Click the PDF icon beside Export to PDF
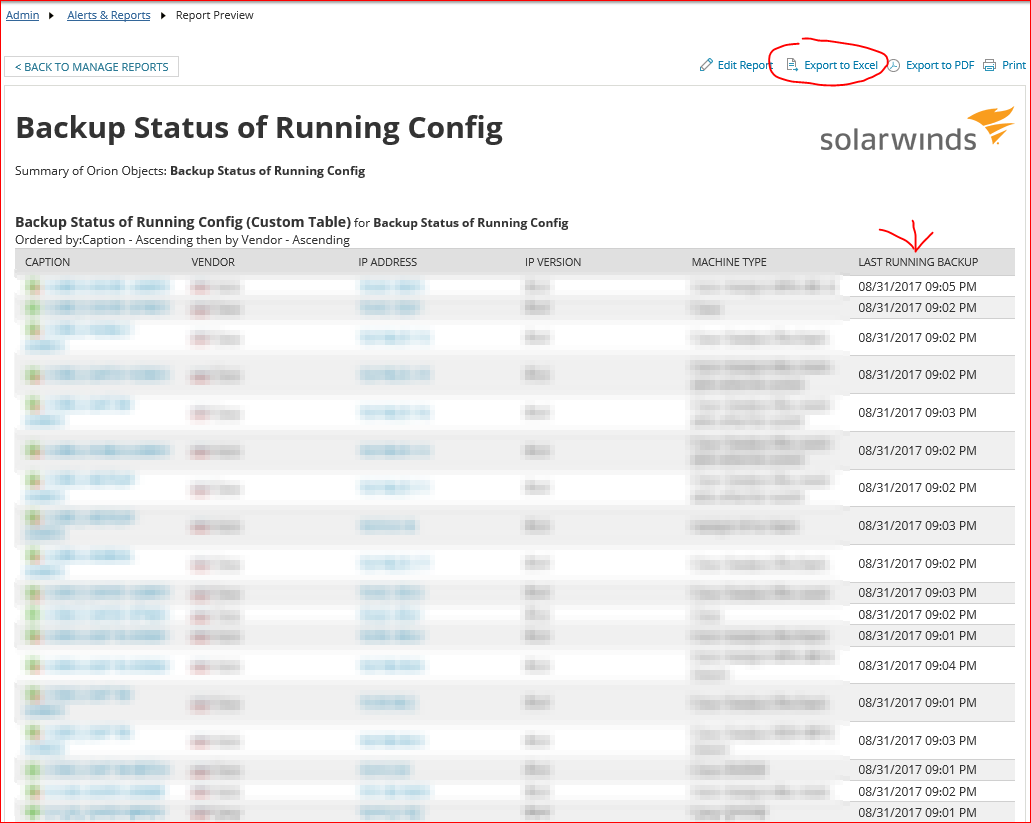Viewport: 1031px width, 823px height. 894,66
